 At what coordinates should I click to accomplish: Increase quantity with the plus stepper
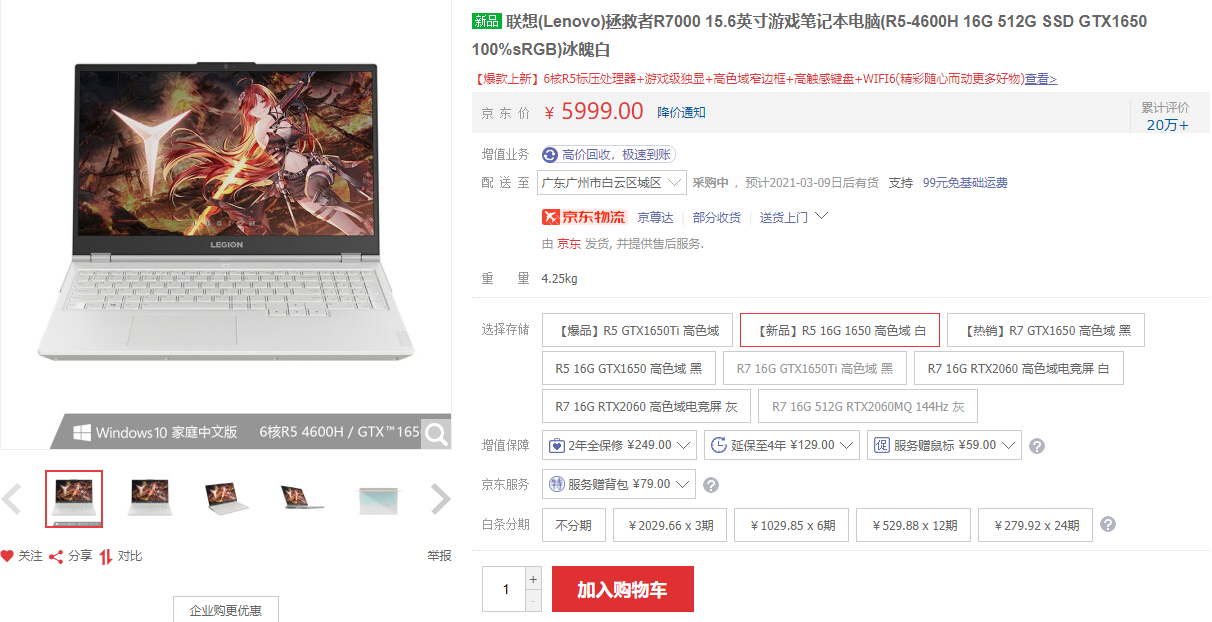pyautogui.click(x=533, y=579)
